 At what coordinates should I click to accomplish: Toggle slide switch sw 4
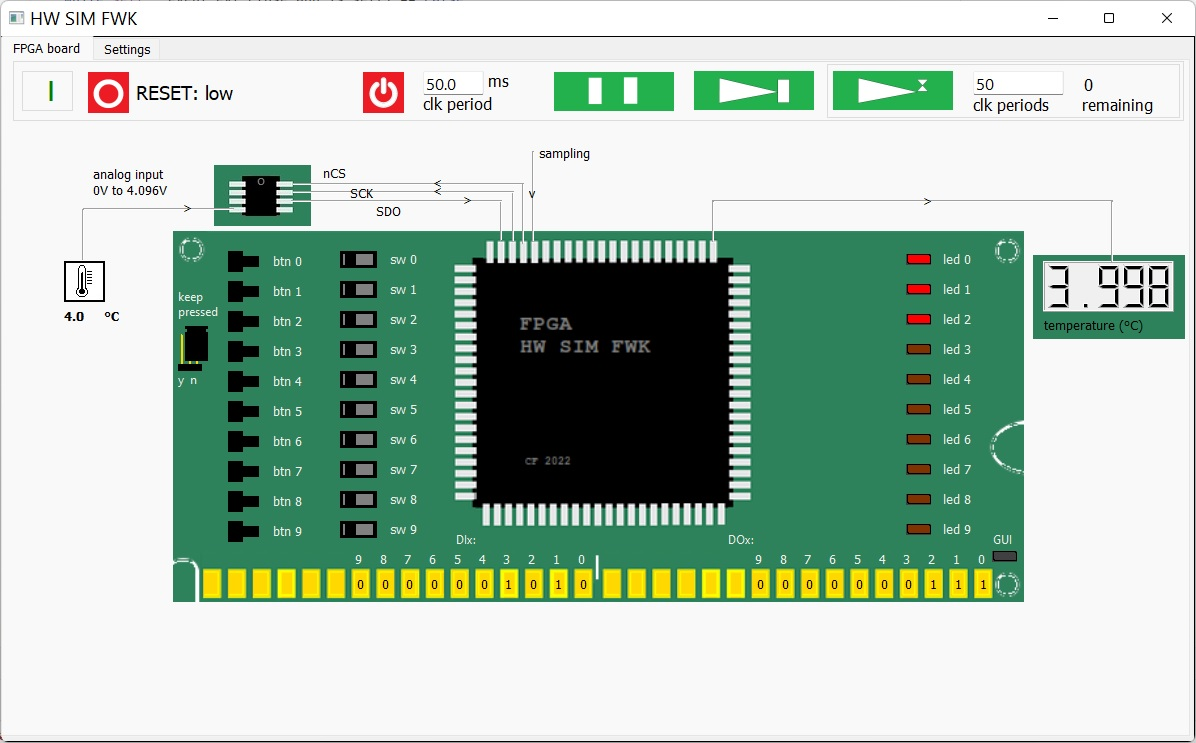[x=358, y=380]
